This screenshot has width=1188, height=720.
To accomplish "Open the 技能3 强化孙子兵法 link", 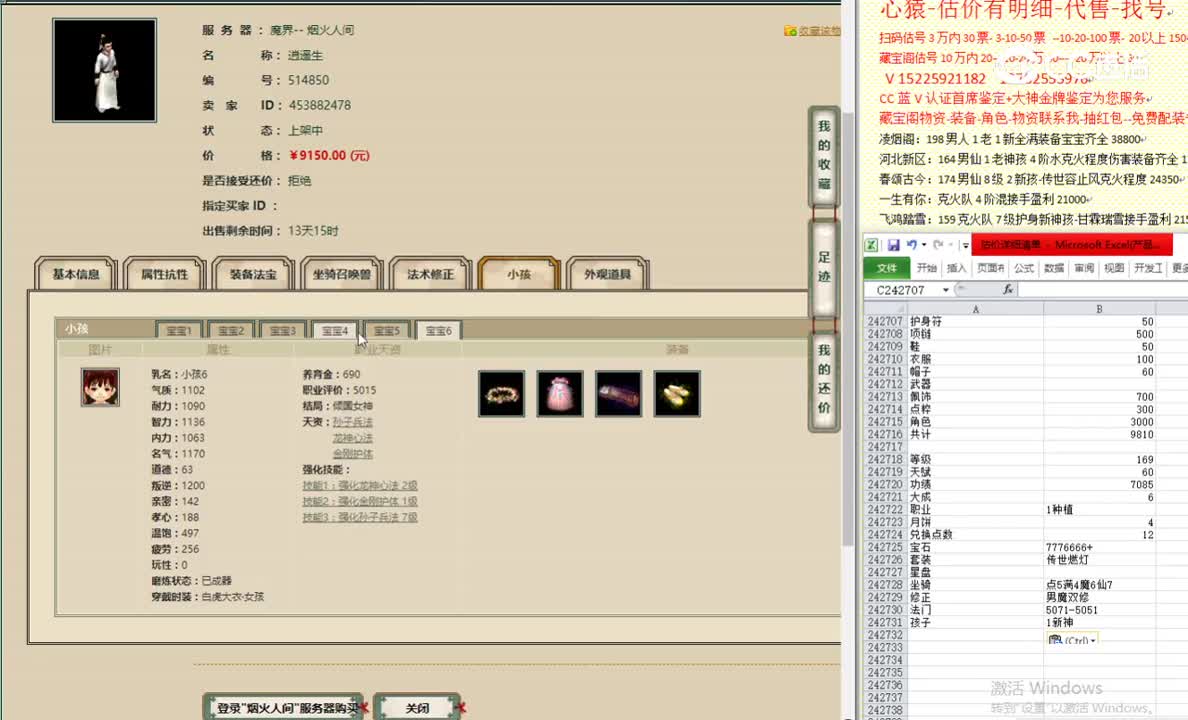I will 360,517.
